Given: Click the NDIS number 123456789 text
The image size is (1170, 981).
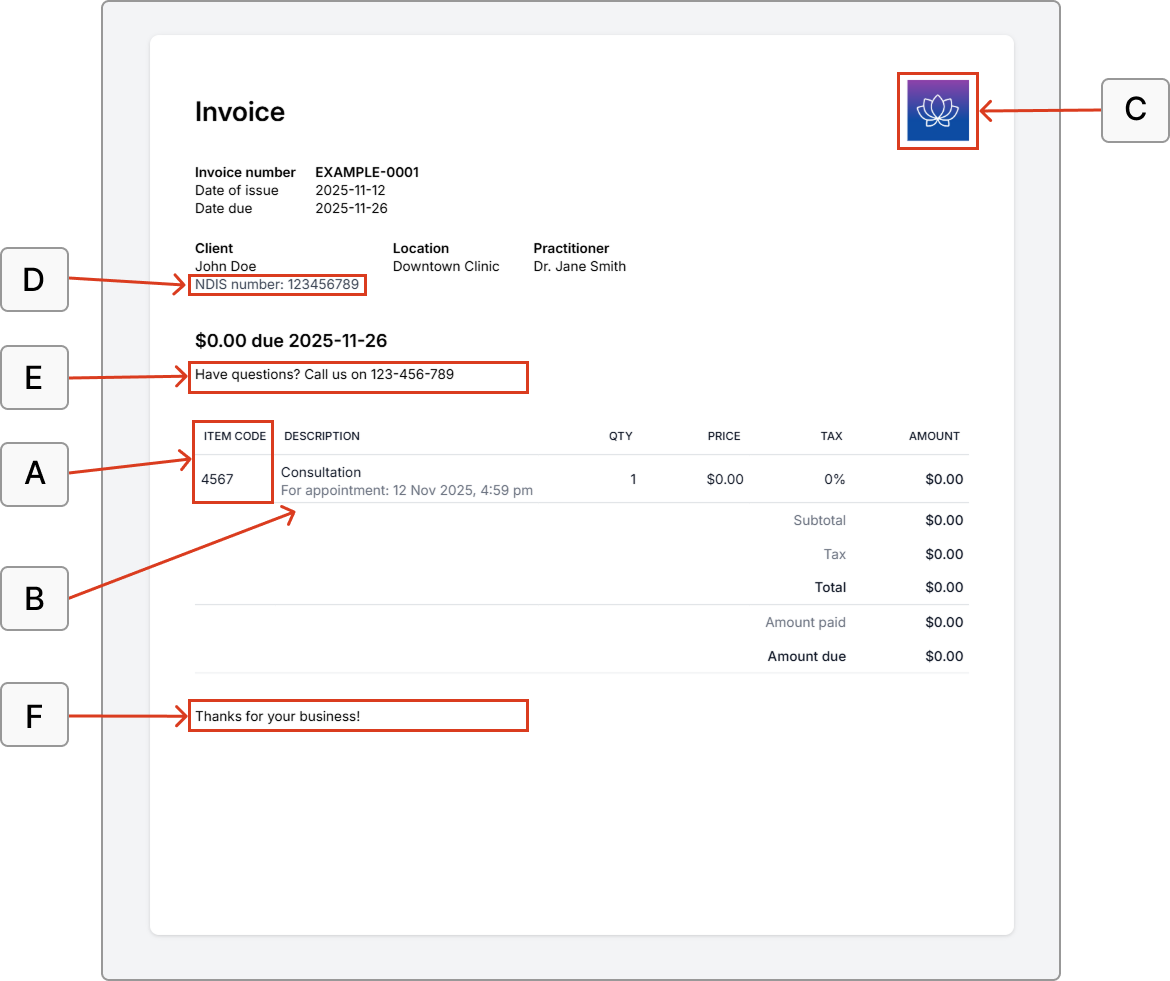Looking at the screenshot, I should pos(277,285).
